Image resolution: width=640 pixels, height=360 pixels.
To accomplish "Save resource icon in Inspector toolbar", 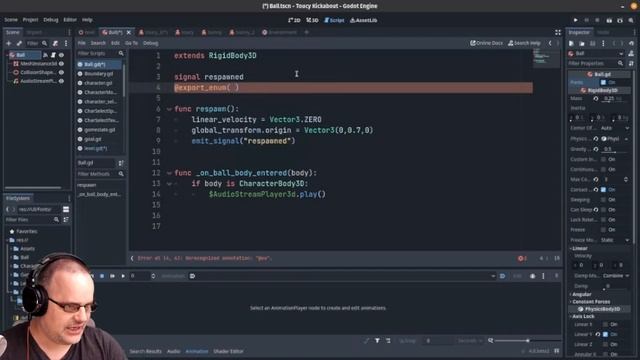I will click(x=593, y=43).
